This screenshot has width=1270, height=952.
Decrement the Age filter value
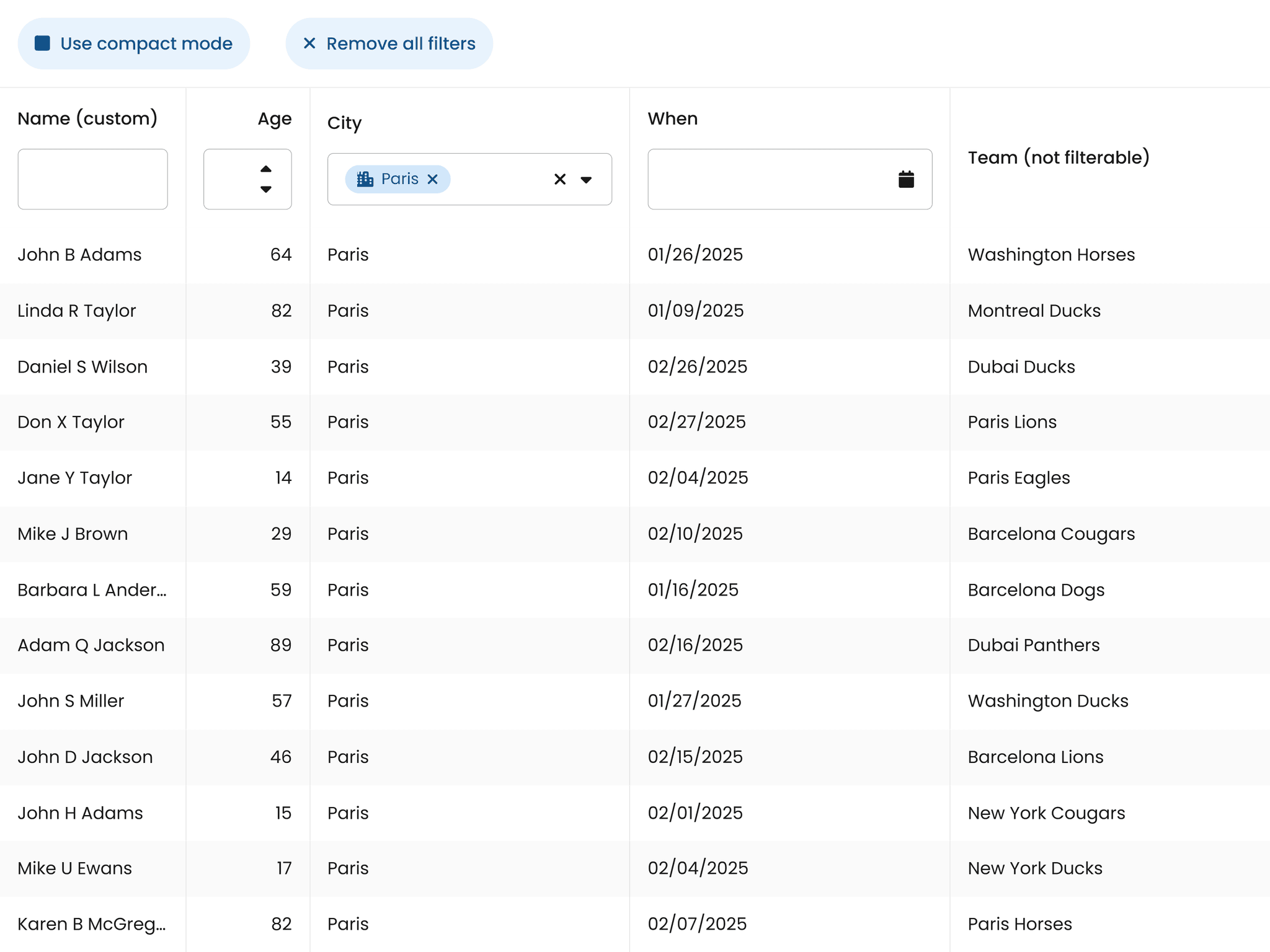tap(266, 190)
